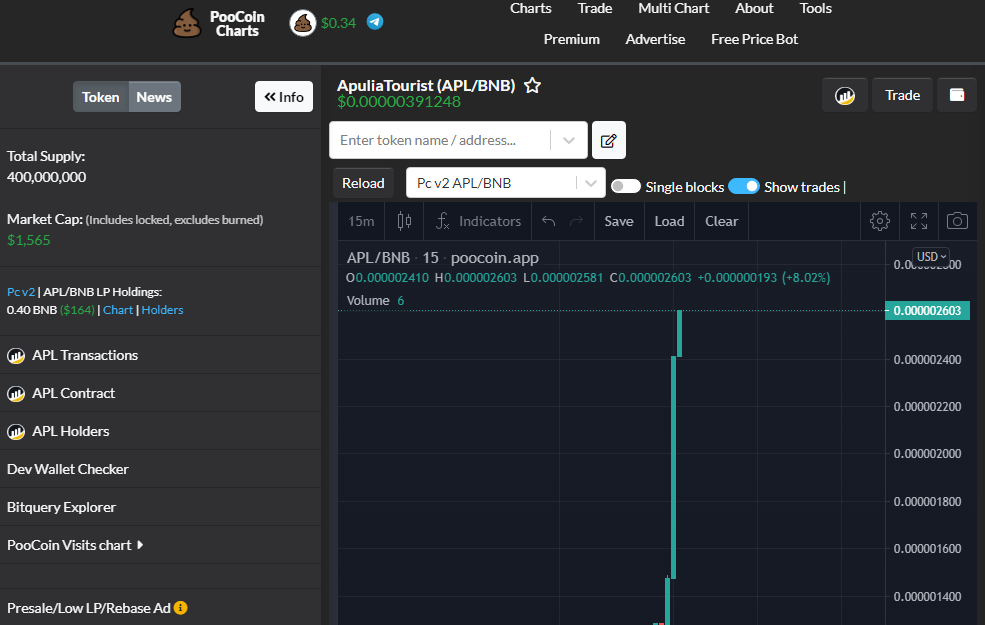The image size is (985, 625).
Task: Open APL Holders link
Action: [71, 432]
